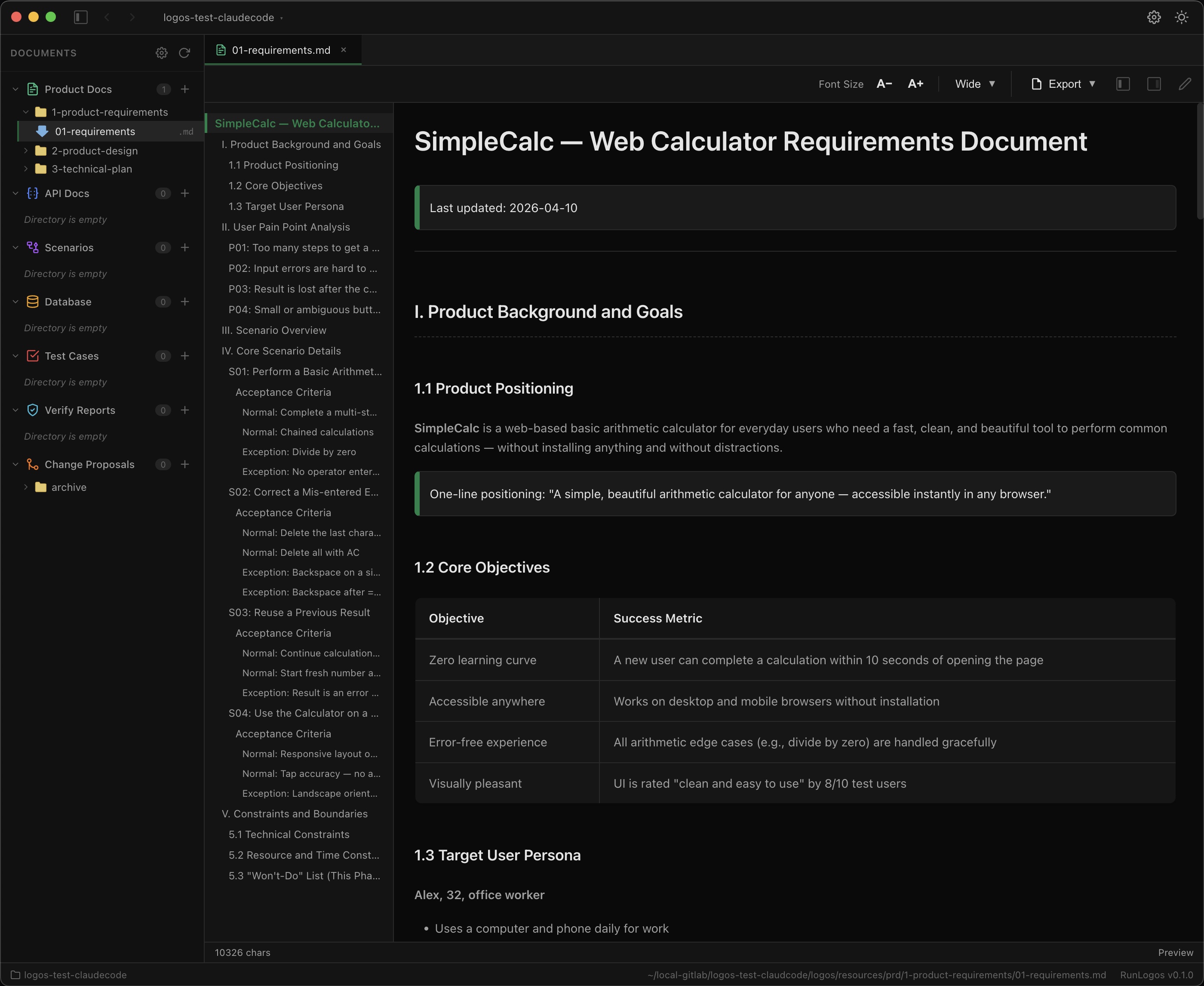Viewport: 1204px width, 986px height.
Task: Click the Test Cases checkmark icon
Action: pyautogui.click(x=32, y=355)
